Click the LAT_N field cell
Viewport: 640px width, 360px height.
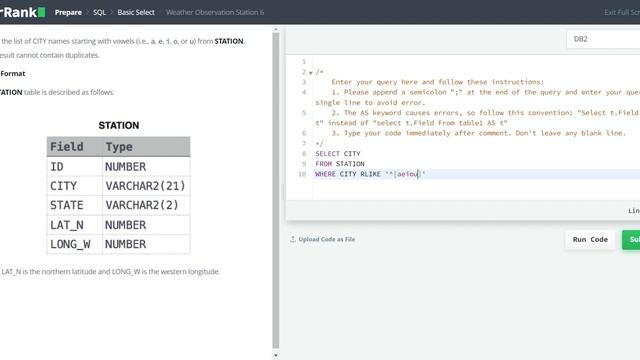click(x=75, y=225)
